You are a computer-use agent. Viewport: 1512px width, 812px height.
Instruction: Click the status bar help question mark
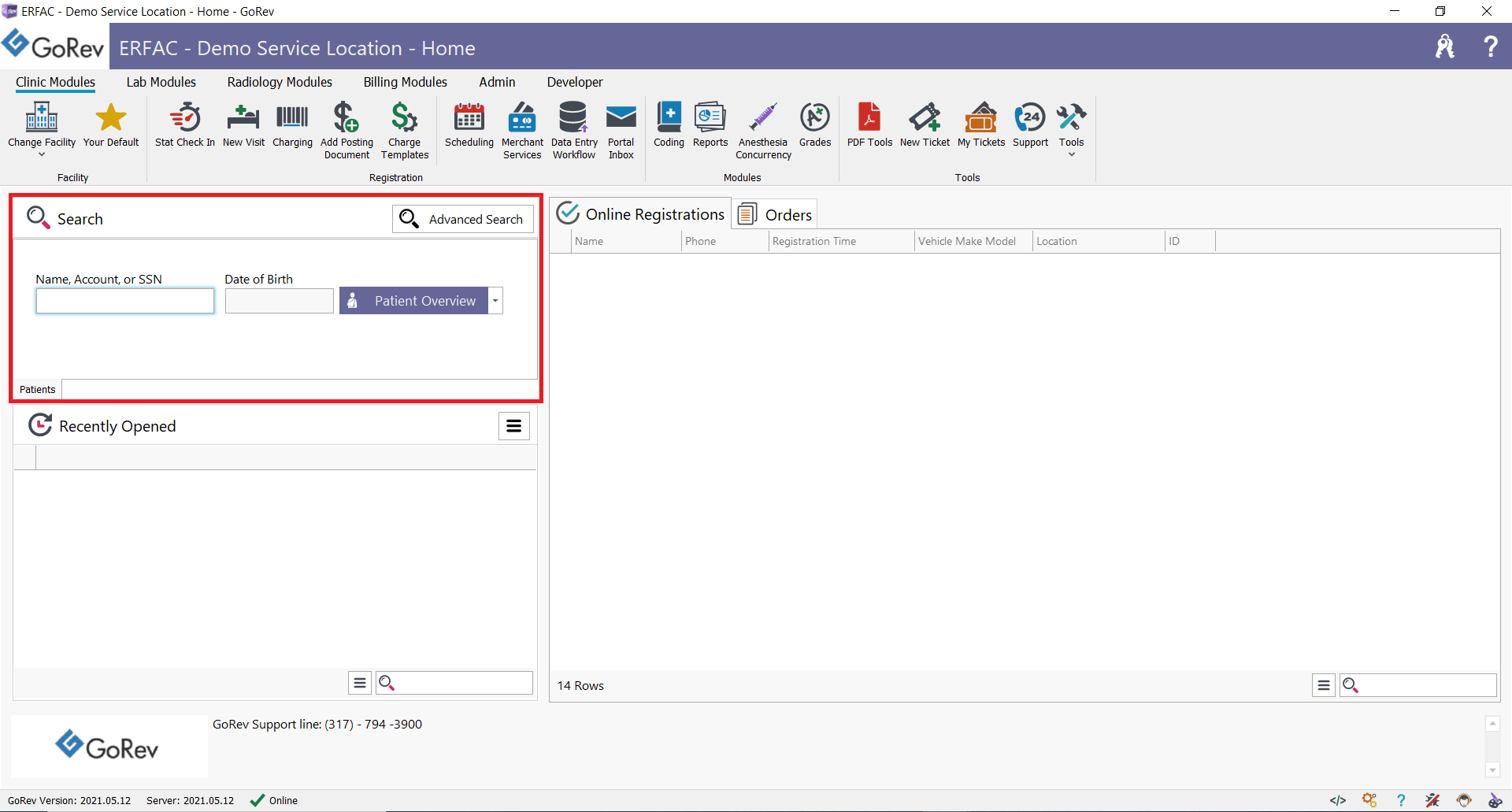pyautogui.click(x=1401, y=800)
